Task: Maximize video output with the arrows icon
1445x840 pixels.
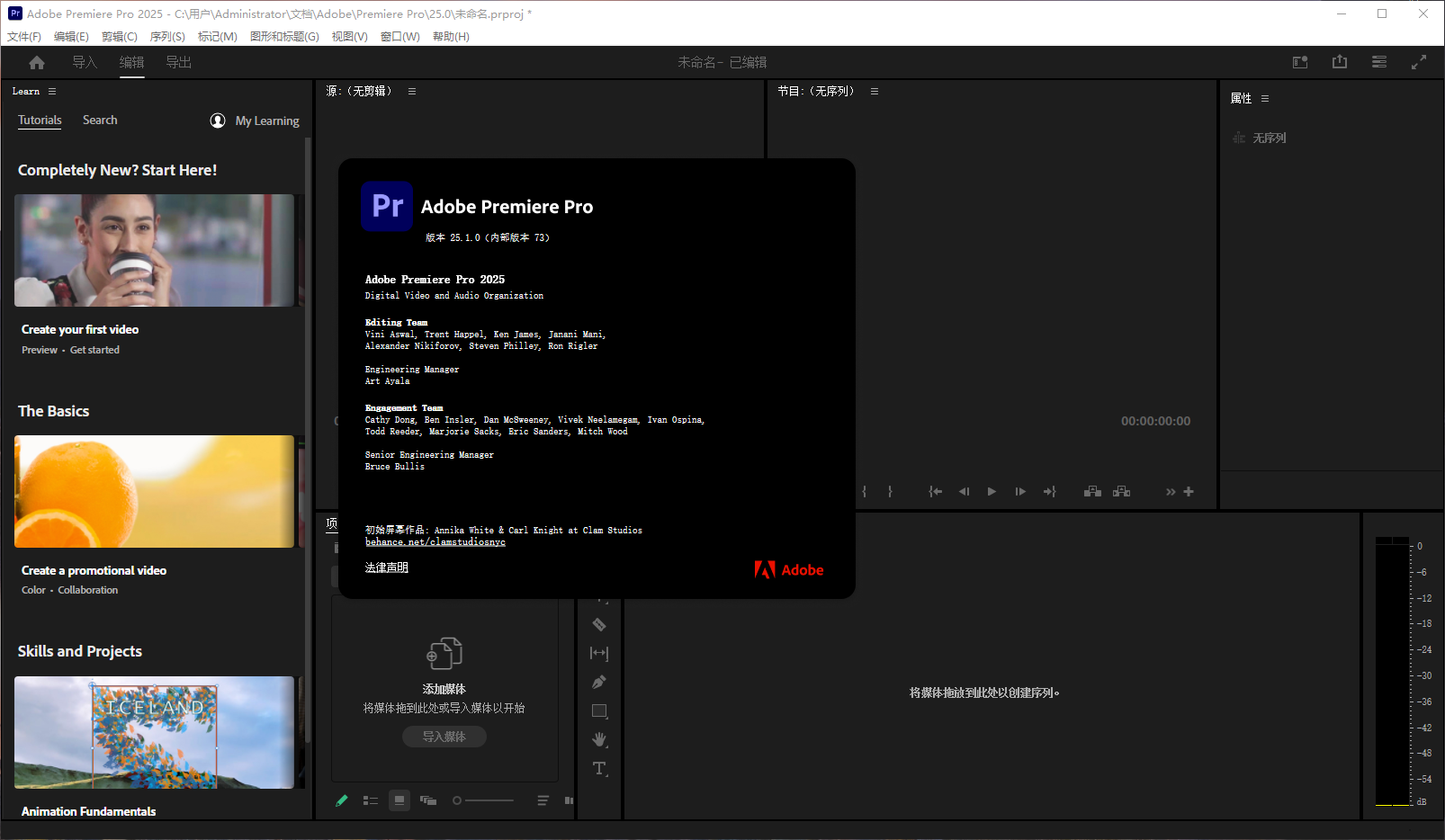Action: (1419, 62)
